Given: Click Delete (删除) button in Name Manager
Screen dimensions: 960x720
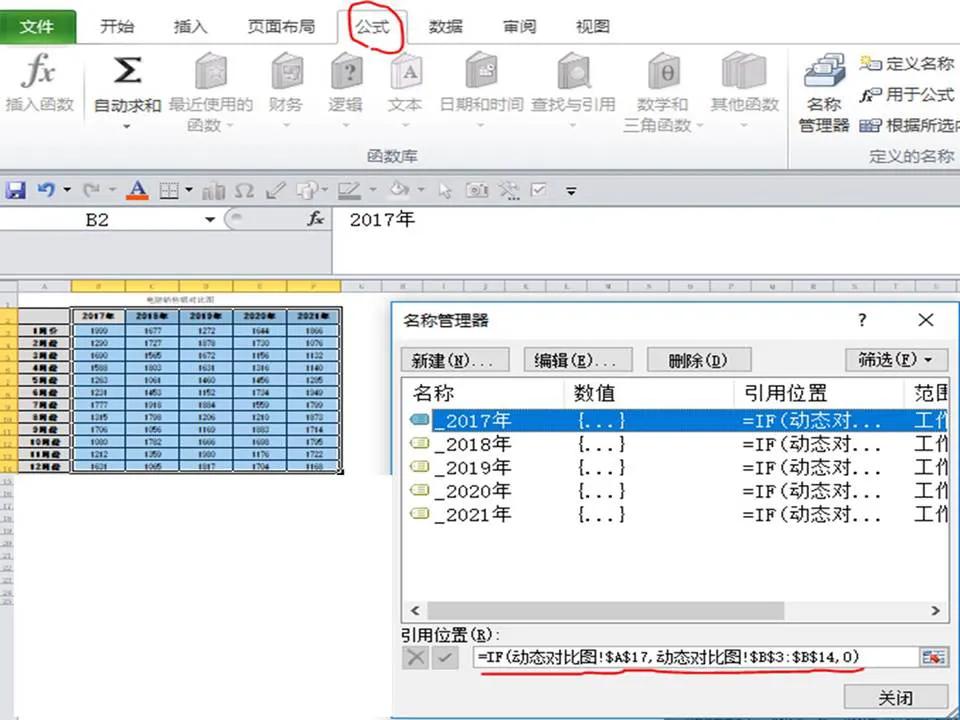Looking at the screenshot, I should pyautogui.click(x=699, y=360).
